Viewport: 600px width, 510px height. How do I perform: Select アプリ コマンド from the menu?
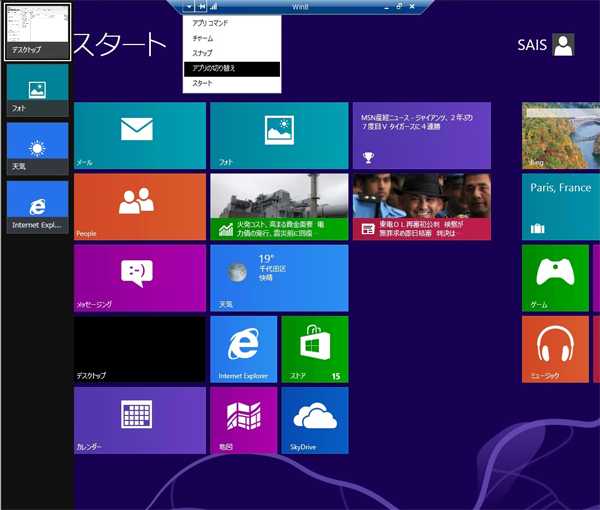pos(232,23)
